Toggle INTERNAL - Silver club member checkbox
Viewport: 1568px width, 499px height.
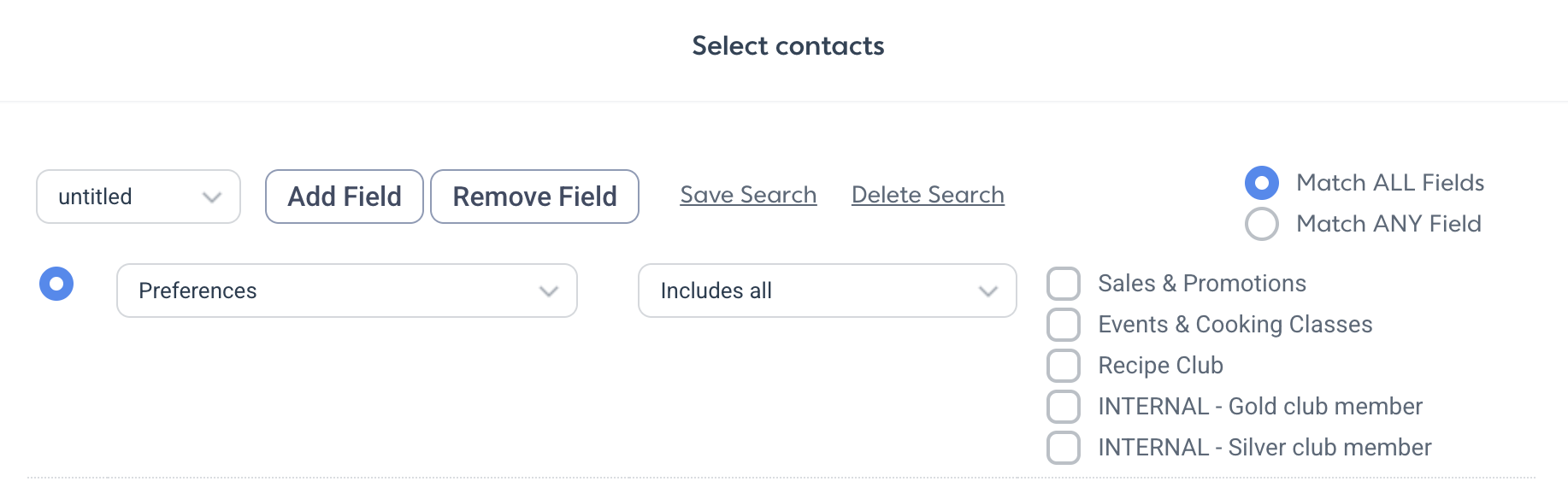click(1064, 448)
